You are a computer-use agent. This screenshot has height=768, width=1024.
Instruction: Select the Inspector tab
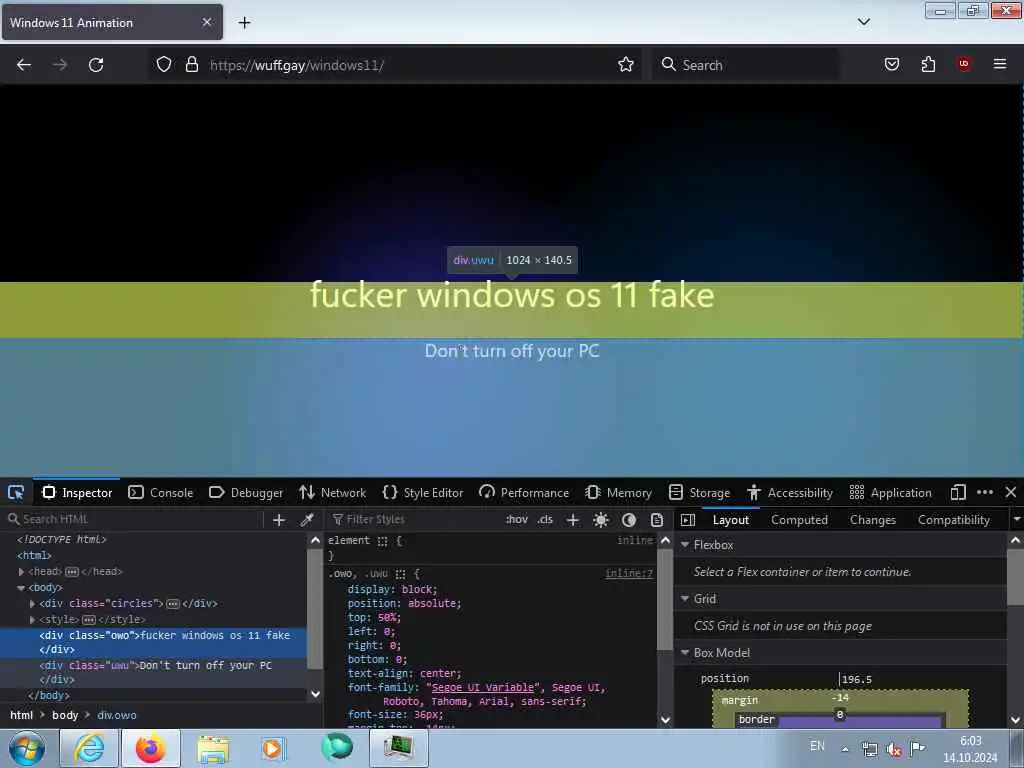77,492
